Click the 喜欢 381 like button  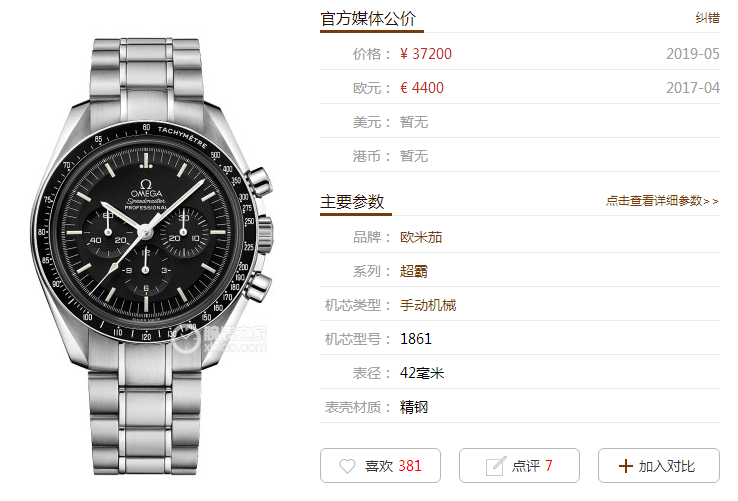380,466
